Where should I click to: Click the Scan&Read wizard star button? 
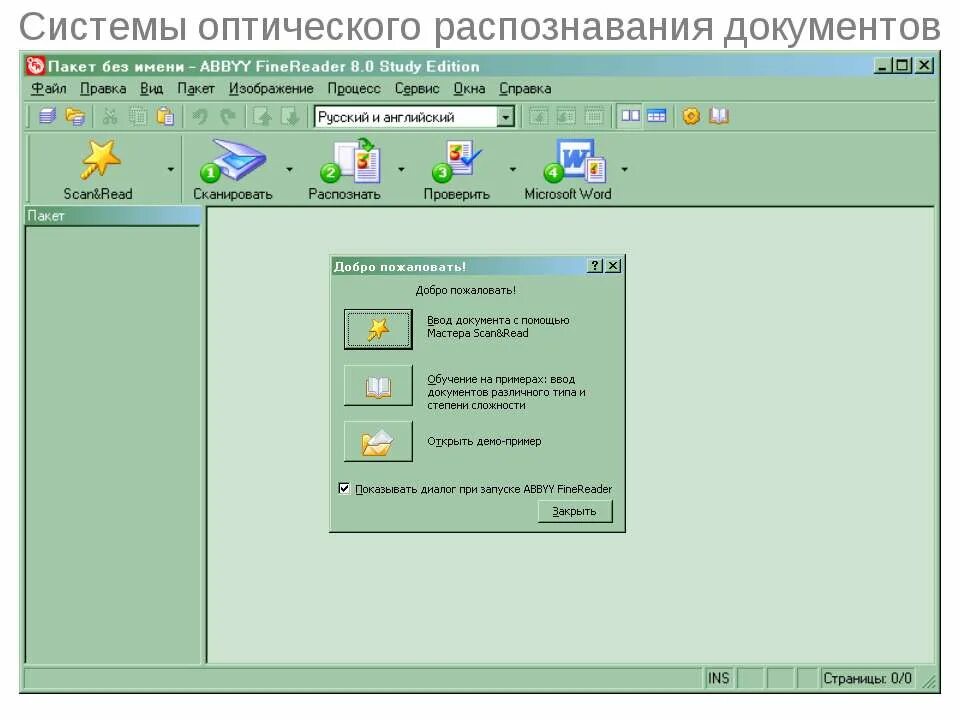click(98, 170)
